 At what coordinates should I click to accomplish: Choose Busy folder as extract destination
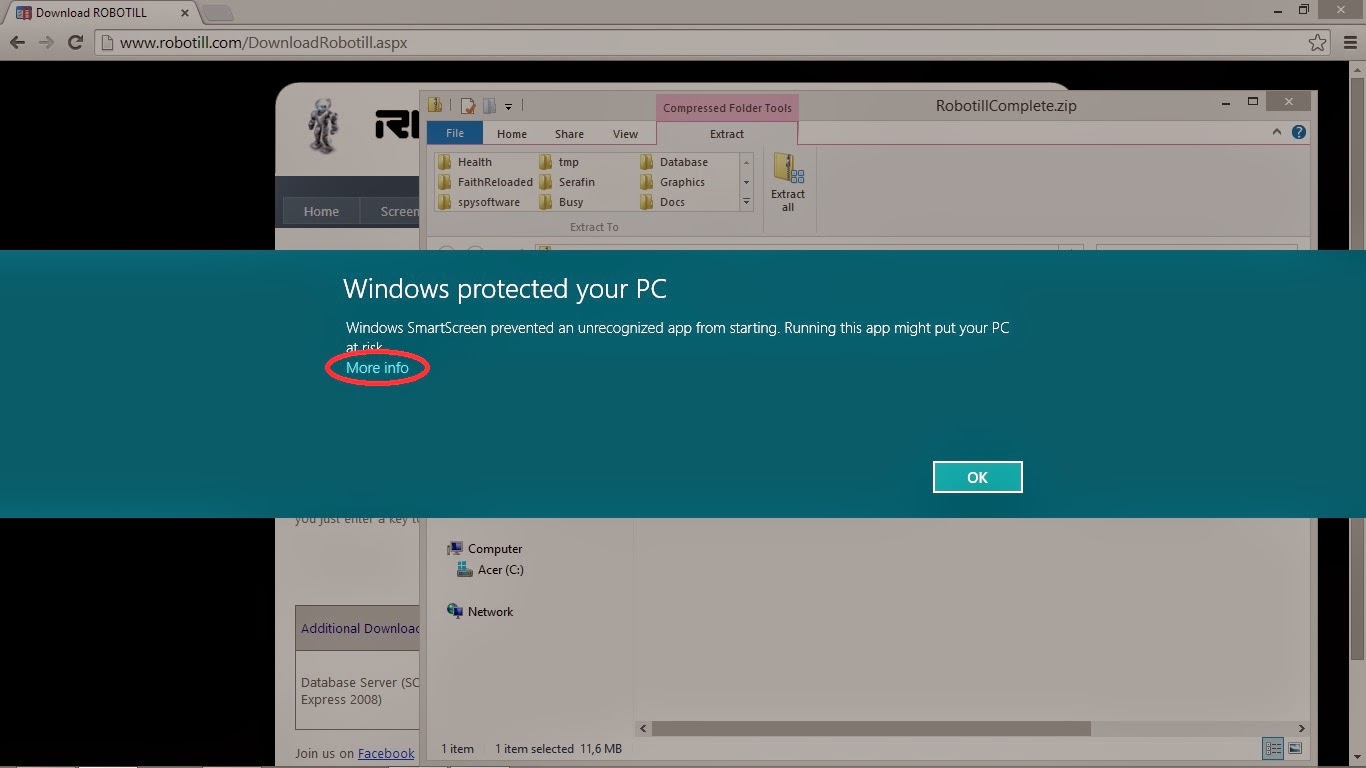tap(561, 202)
